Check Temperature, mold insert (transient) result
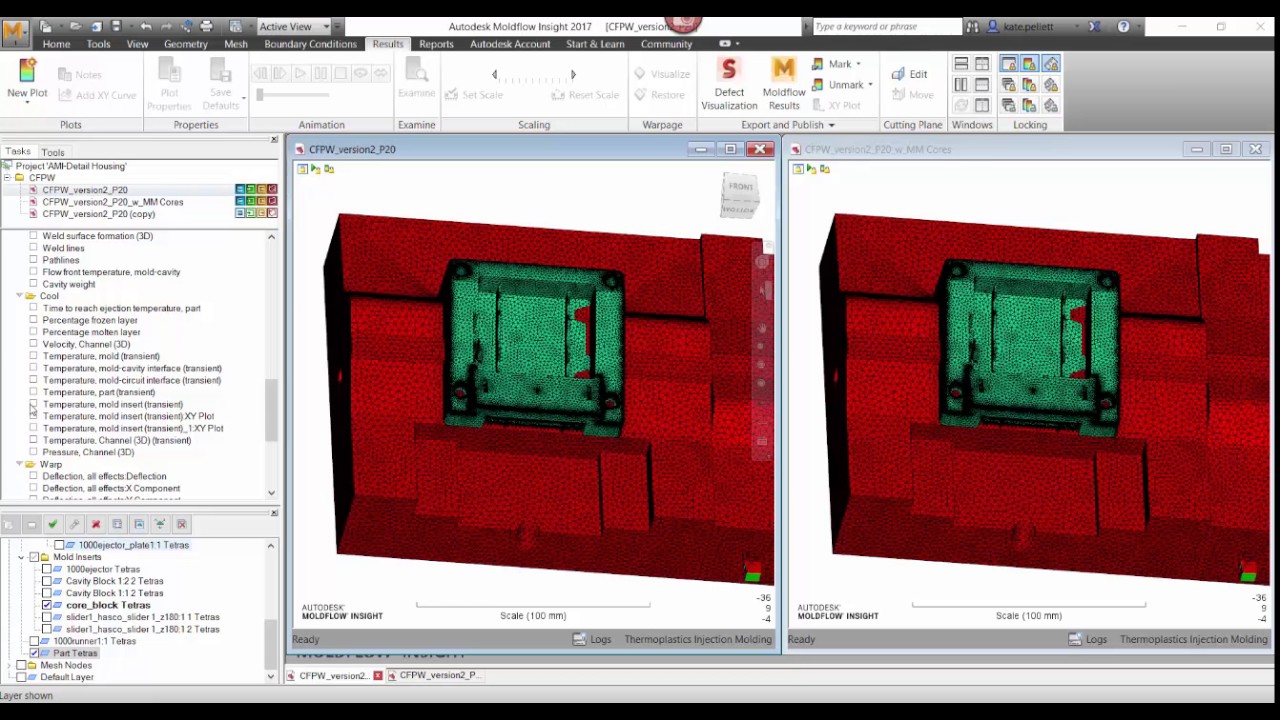 (33, 404)
